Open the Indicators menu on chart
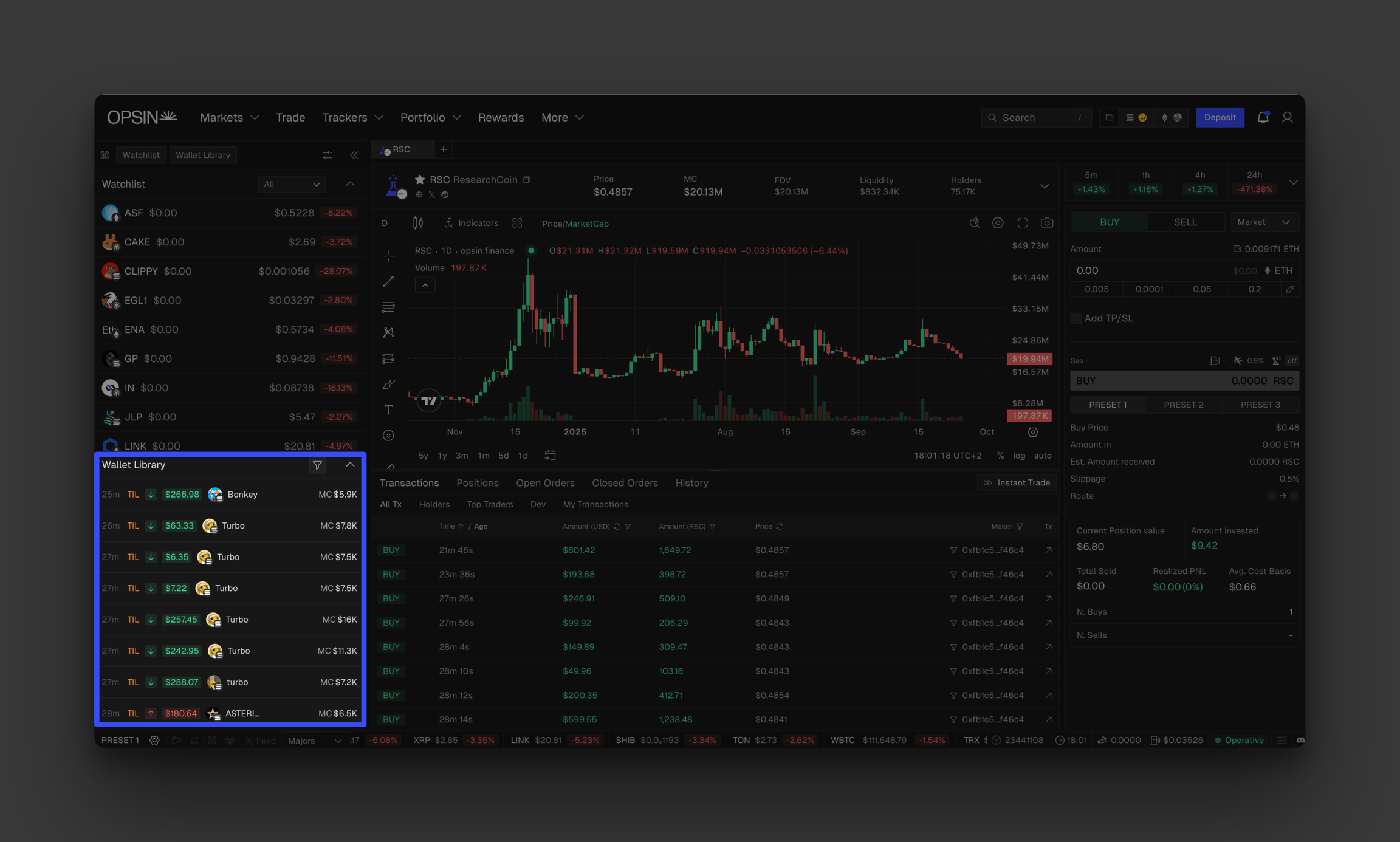The width and height of the screenshot is (1400, 842). [472, 223]
